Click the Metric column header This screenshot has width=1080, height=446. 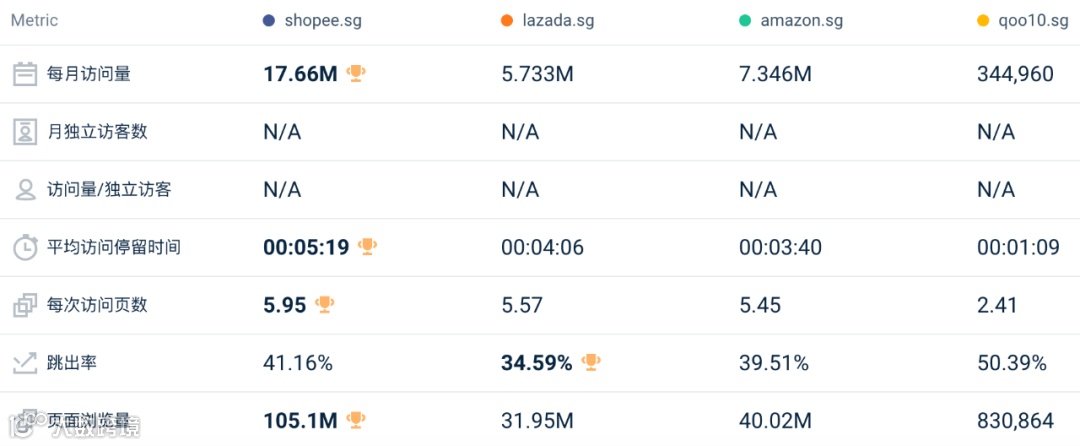[x=34, y=21]
